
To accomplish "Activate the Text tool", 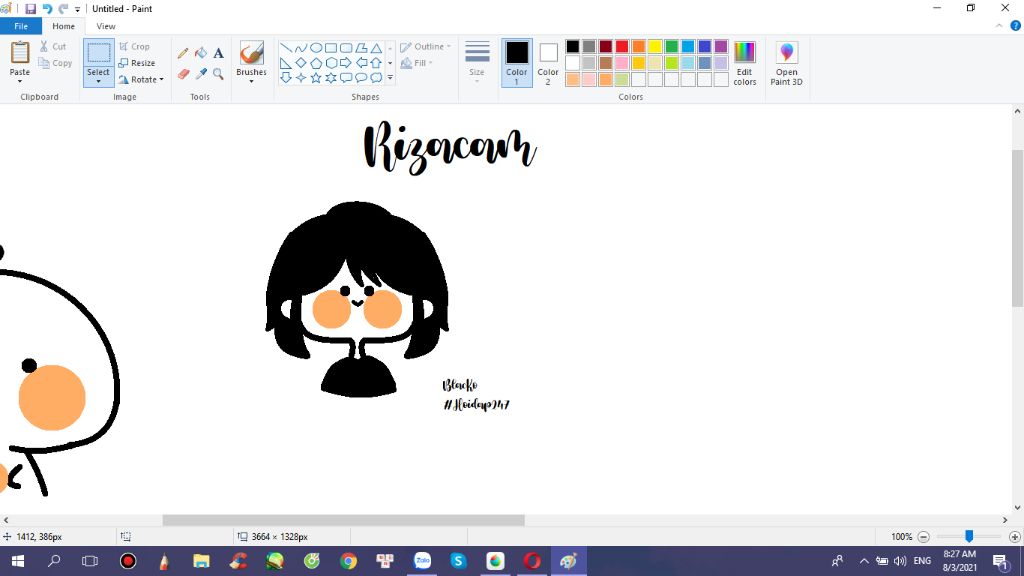I will coord(218,53).
